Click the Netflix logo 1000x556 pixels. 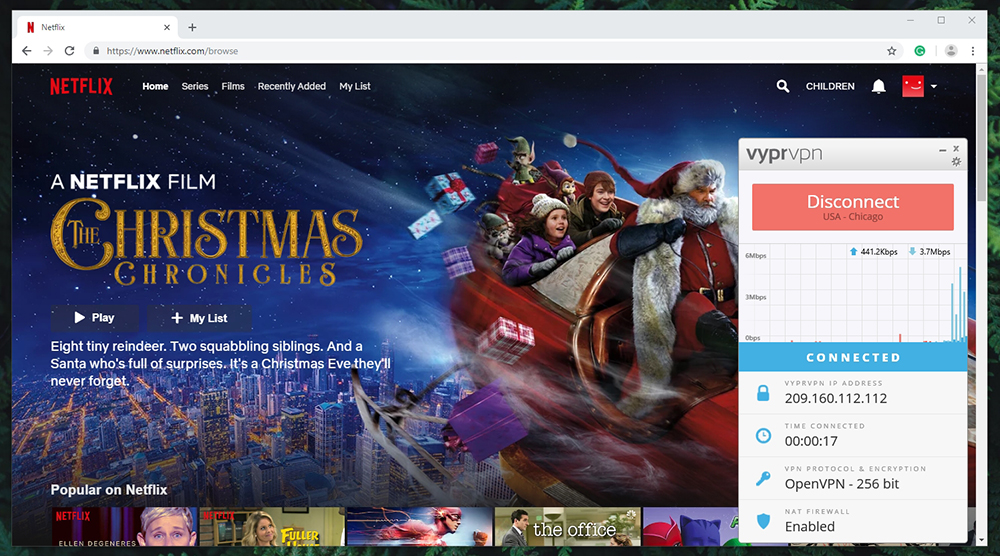pyautogui.click(x=82, y=86)
